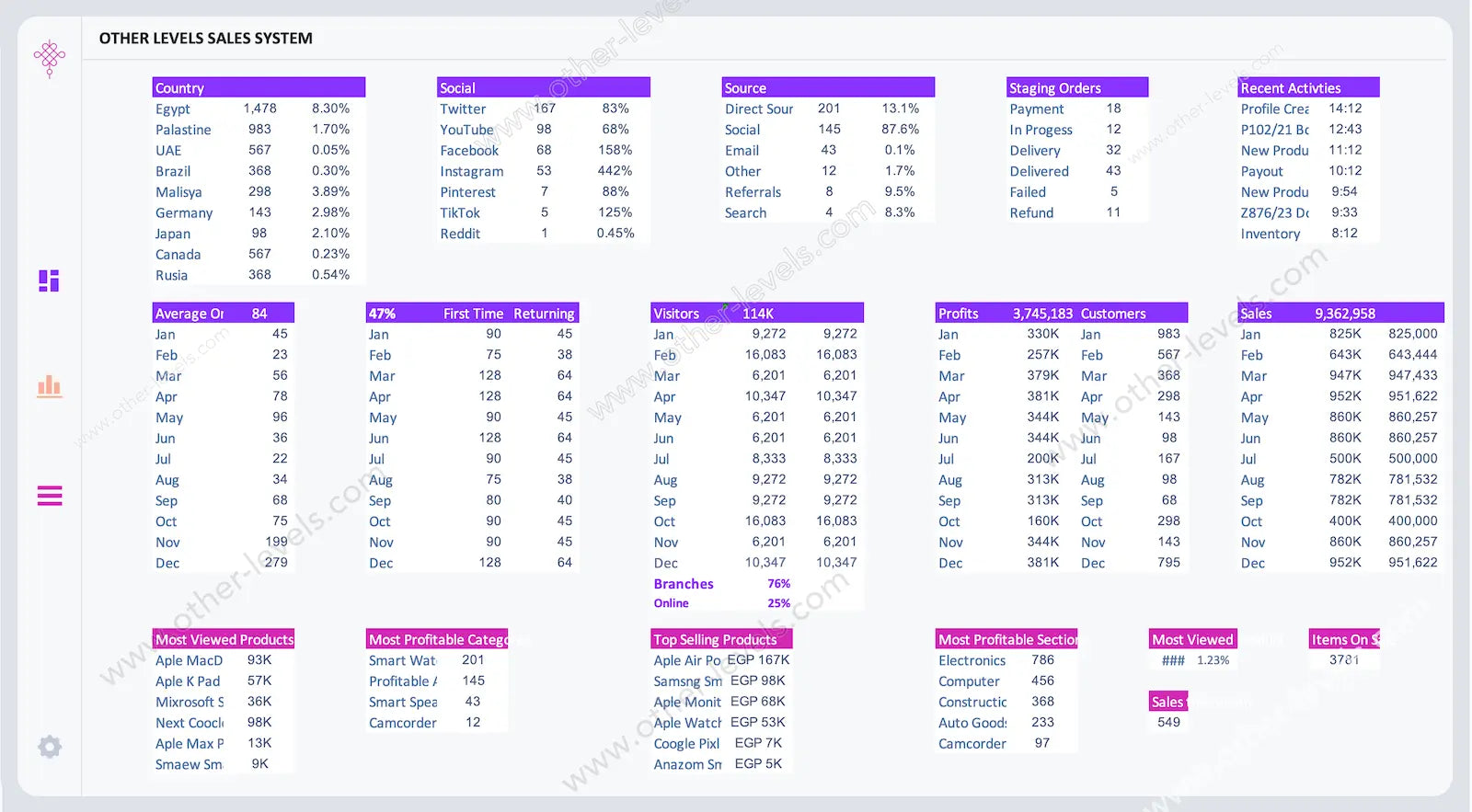
Task: Click the Other Levels Sales System title
Action: pyautogui.click(x=206, y=39)
